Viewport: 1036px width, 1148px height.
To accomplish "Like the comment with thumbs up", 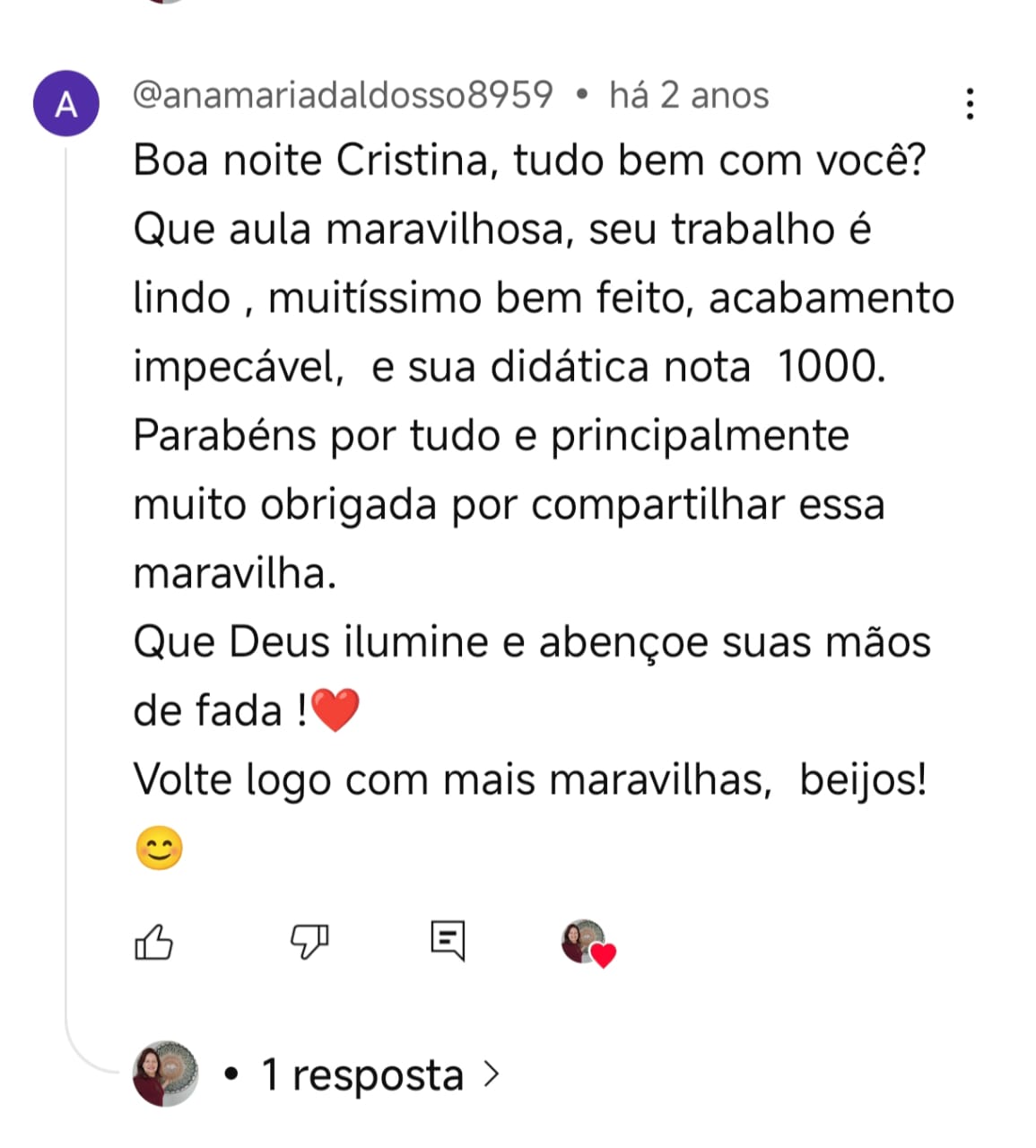I will click(x=153, y=942).
